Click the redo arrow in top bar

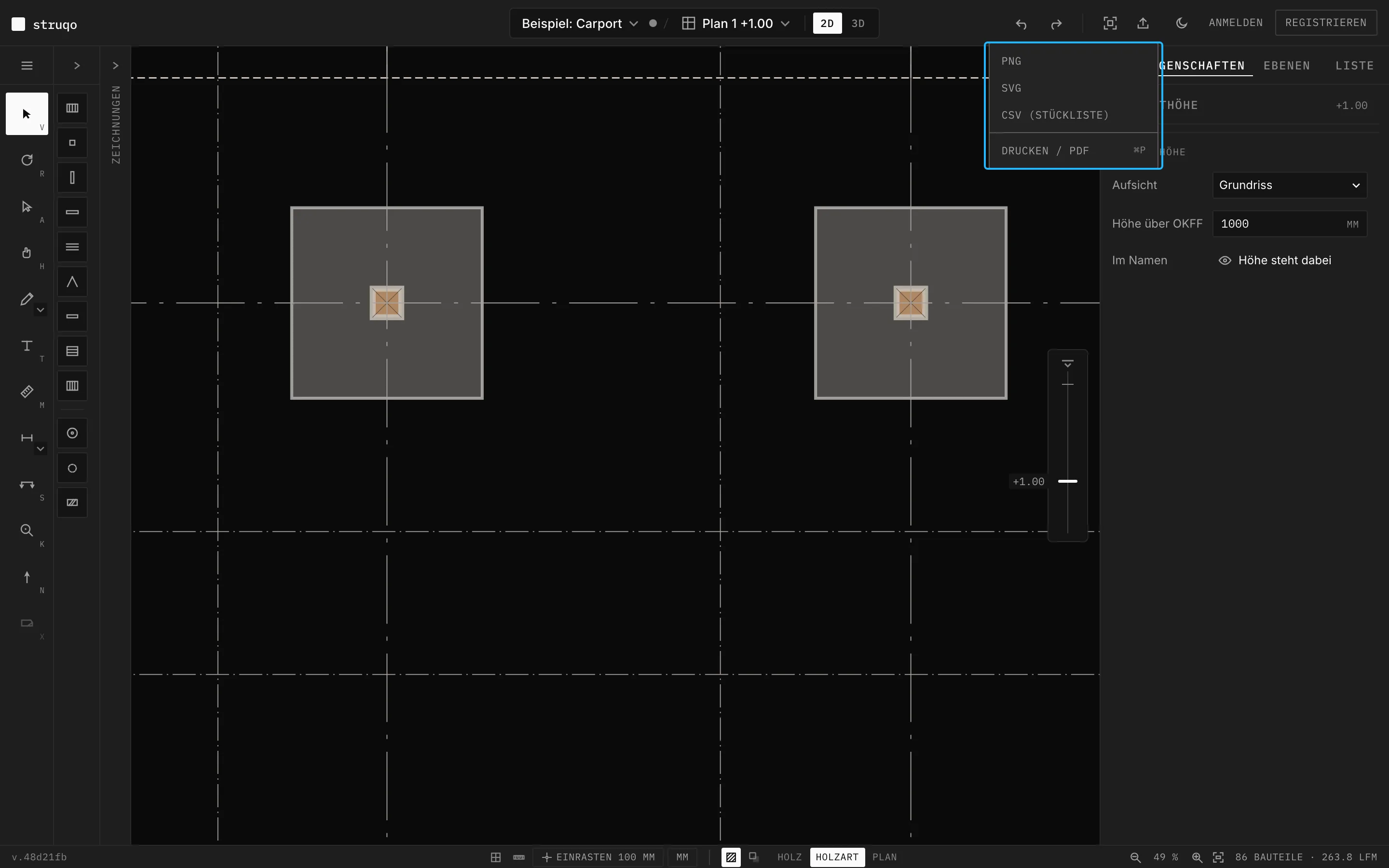[1056, 24]
